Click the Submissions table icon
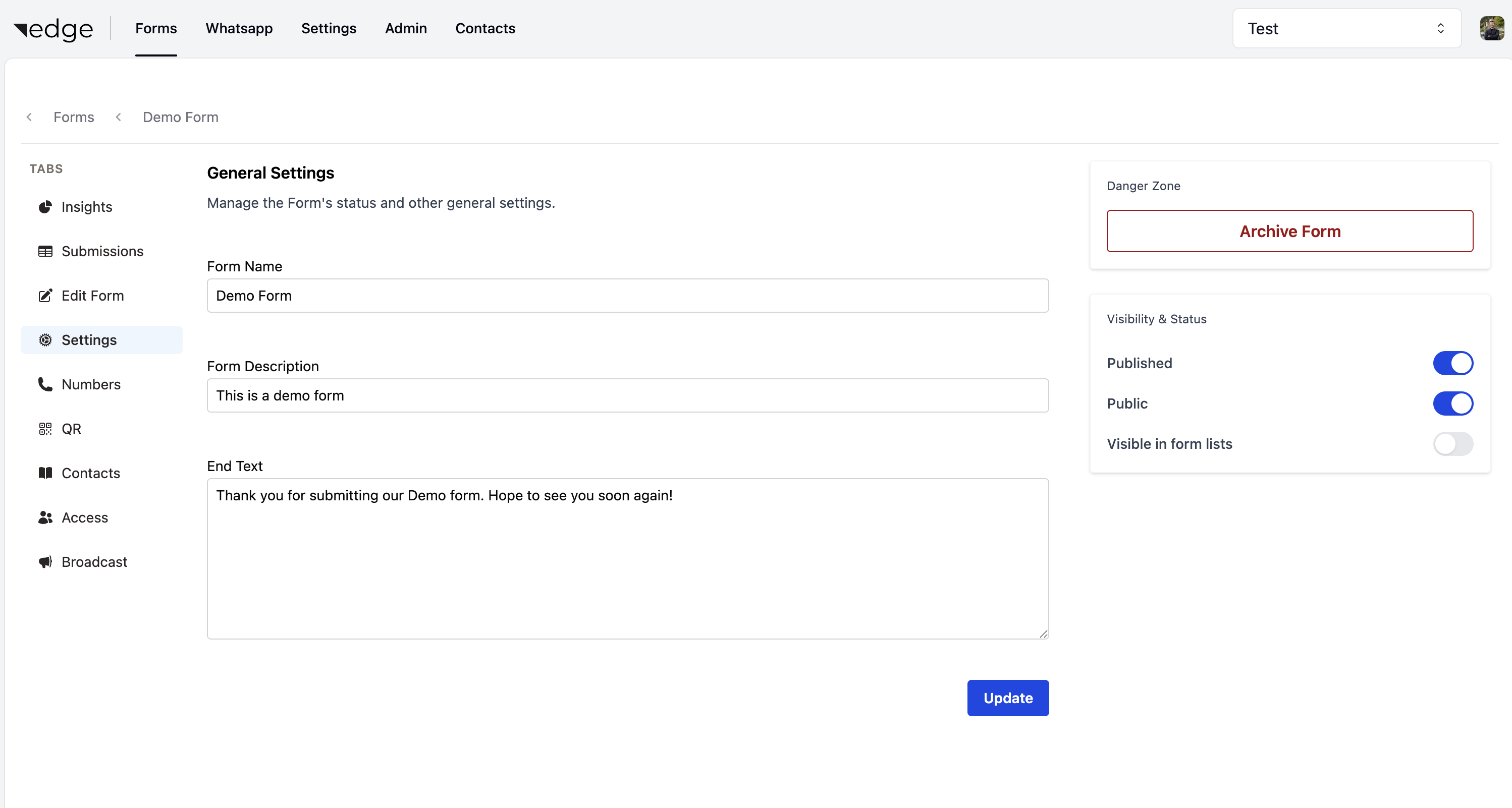 click(45, 251)
